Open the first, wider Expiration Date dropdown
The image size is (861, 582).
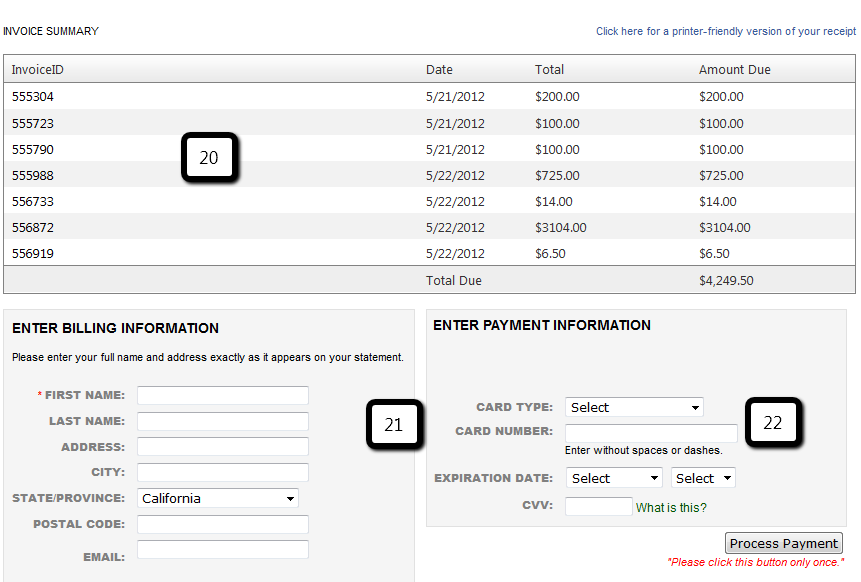coord(614,478)
